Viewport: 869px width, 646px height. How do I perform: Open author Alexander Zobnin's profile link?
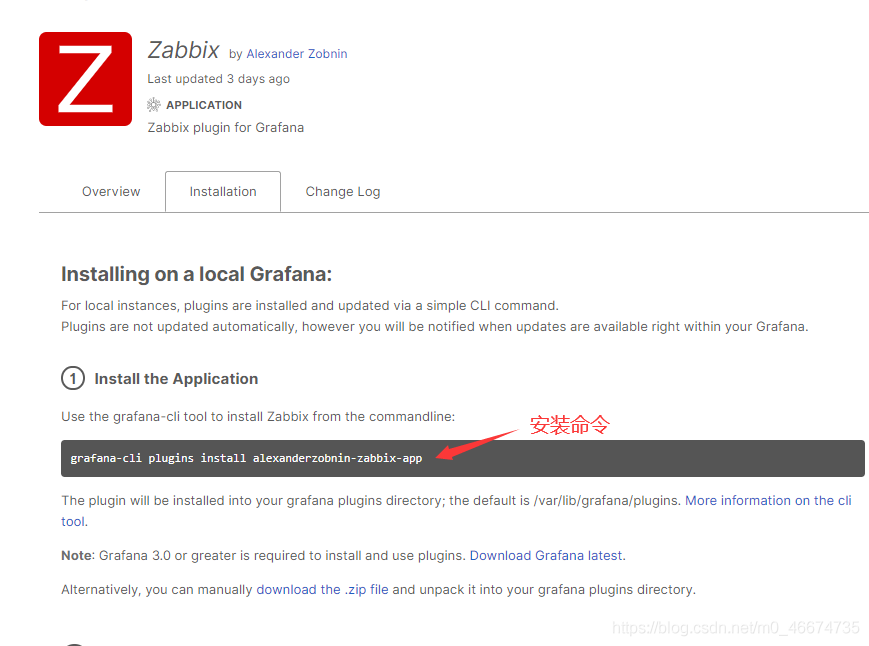point(297,54)
